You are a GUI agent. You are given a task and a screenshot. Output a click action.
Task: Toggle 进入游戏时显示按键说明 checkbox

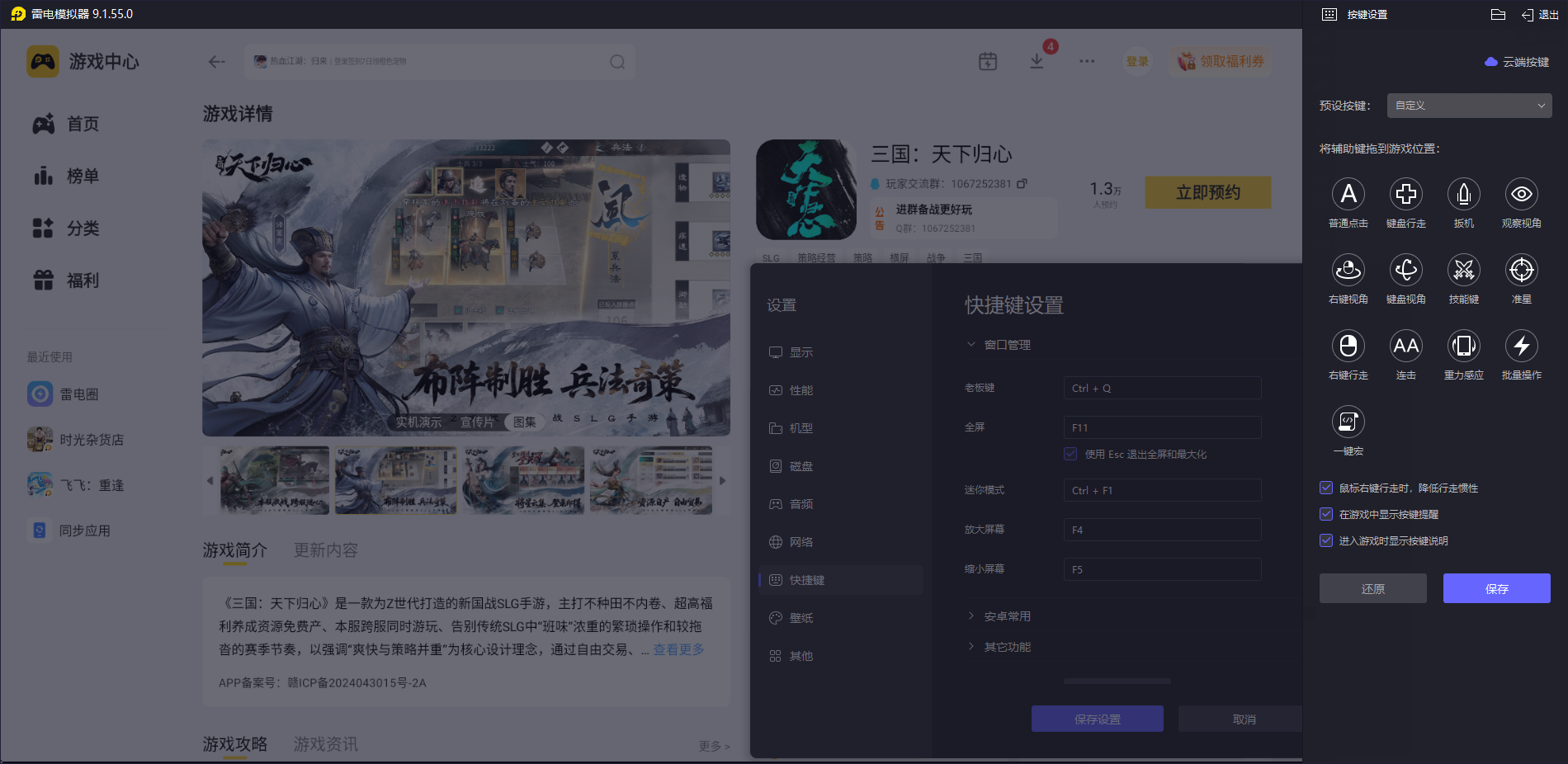(1326, 541)
